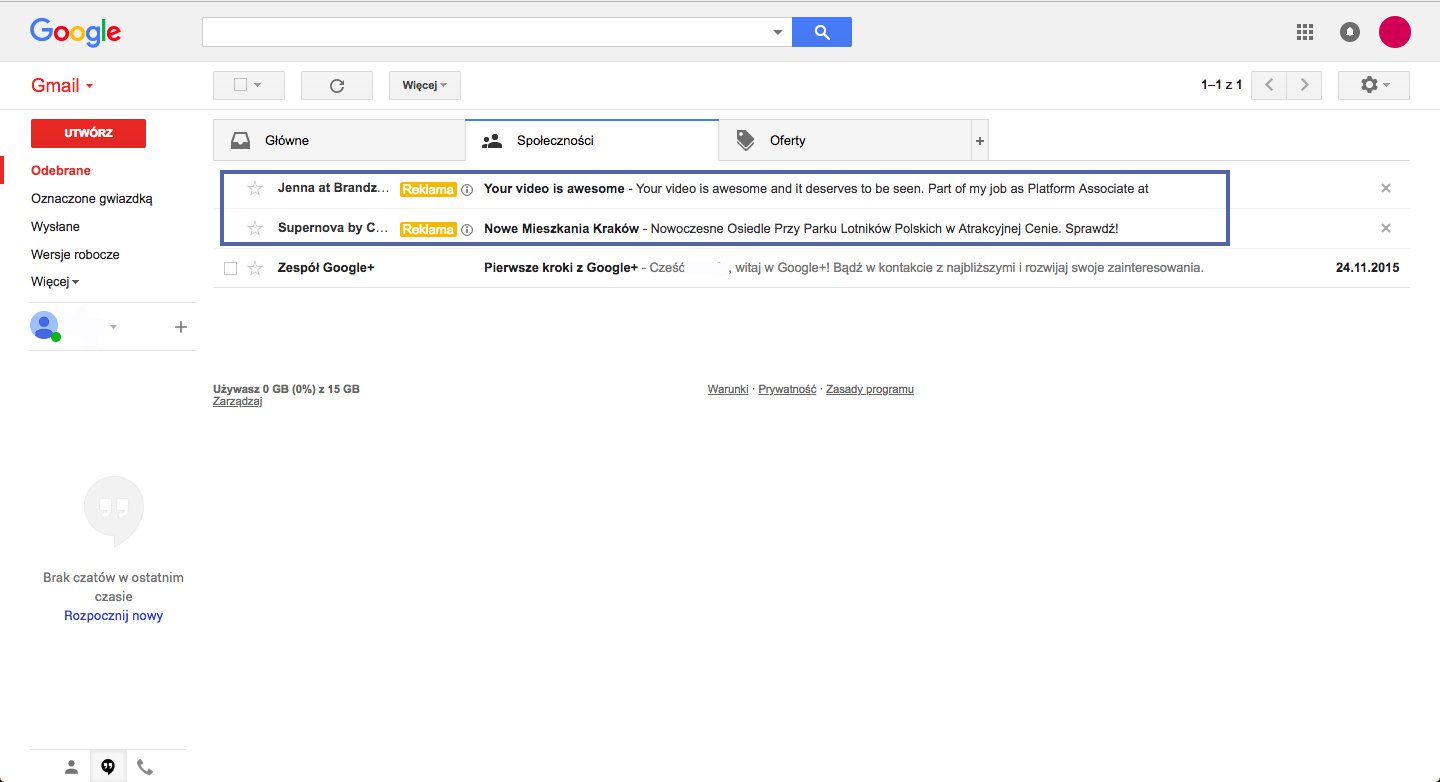
Task: Open the notifications bell icon
Action: [x=1350, y=32]
